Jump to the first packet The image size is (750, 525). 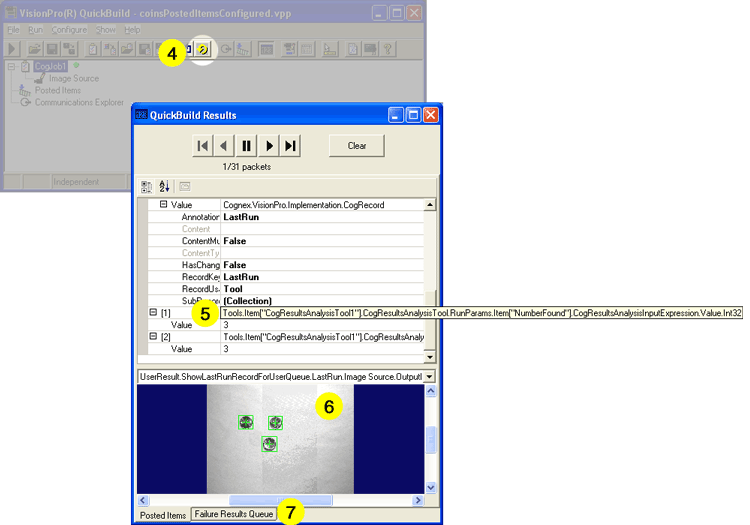tap(203, 145)
